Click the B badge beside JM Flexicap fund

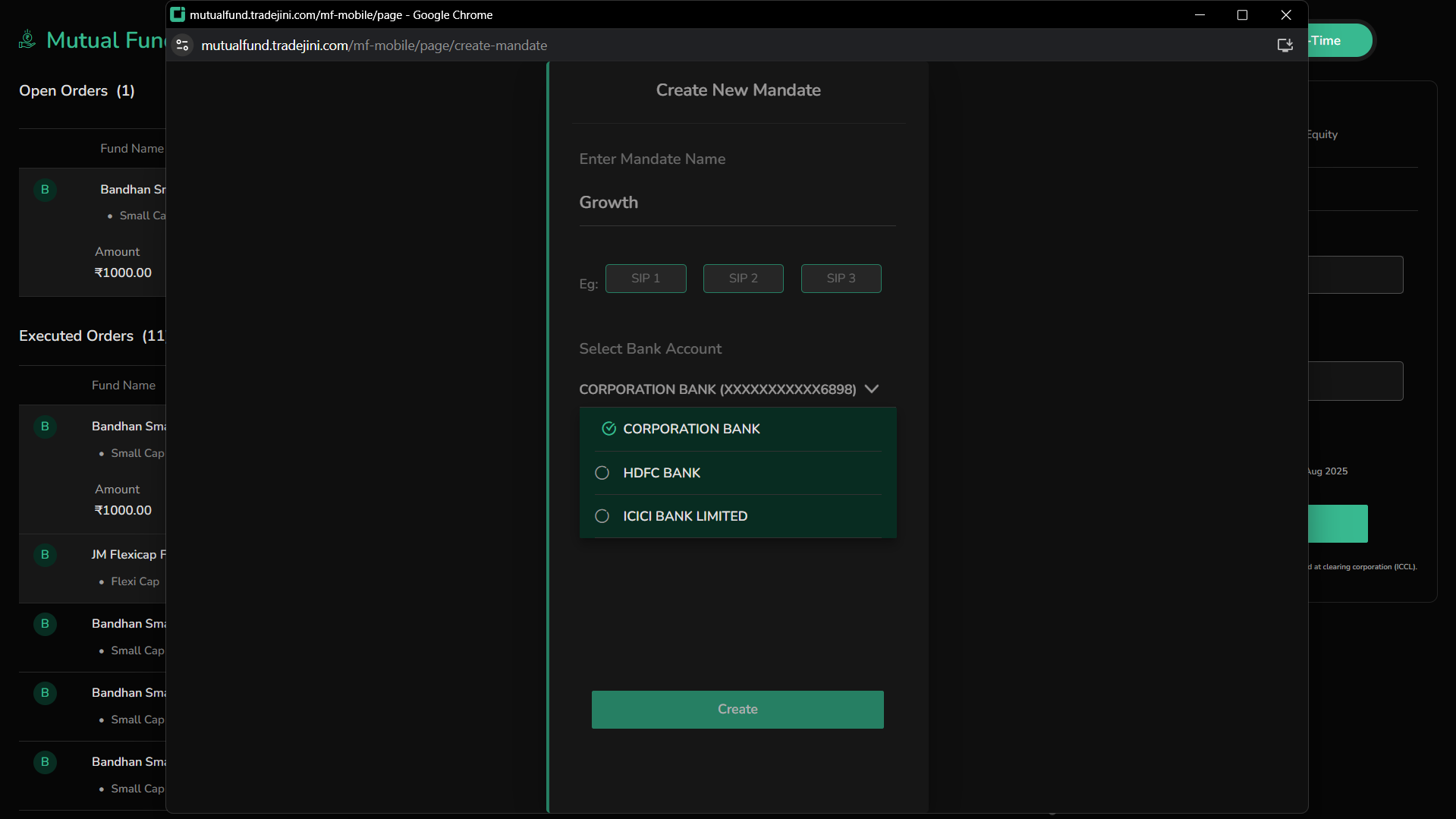point(45,555)
